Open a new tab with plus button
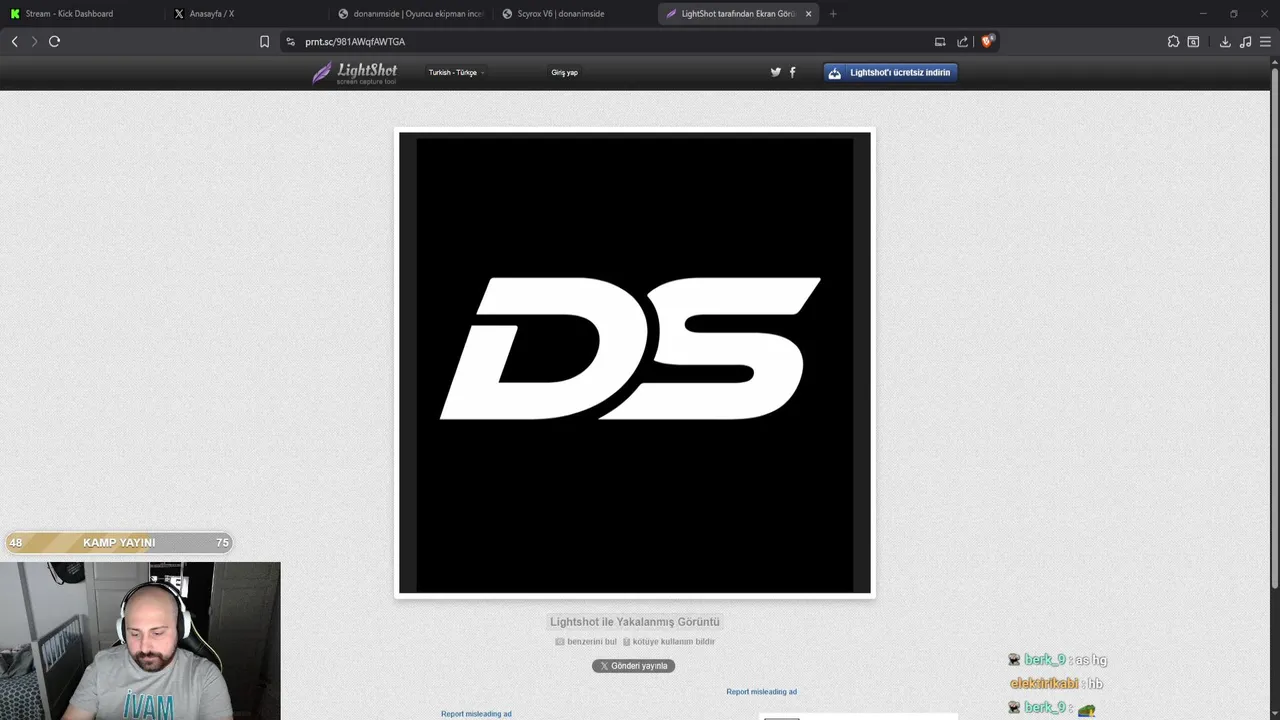The width and height of the screenshot is (1280, 720). click(x=833, y=14)
